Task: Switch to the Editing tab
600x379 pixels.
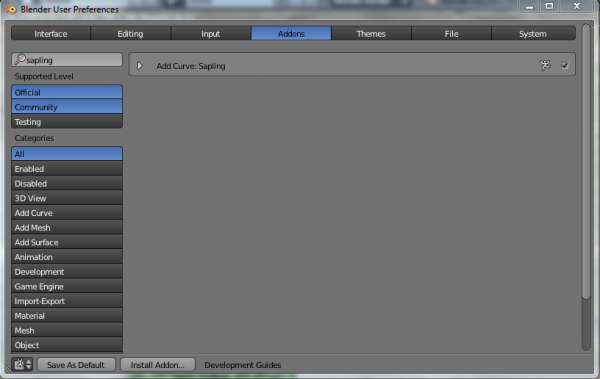Action: coord(130,34)
